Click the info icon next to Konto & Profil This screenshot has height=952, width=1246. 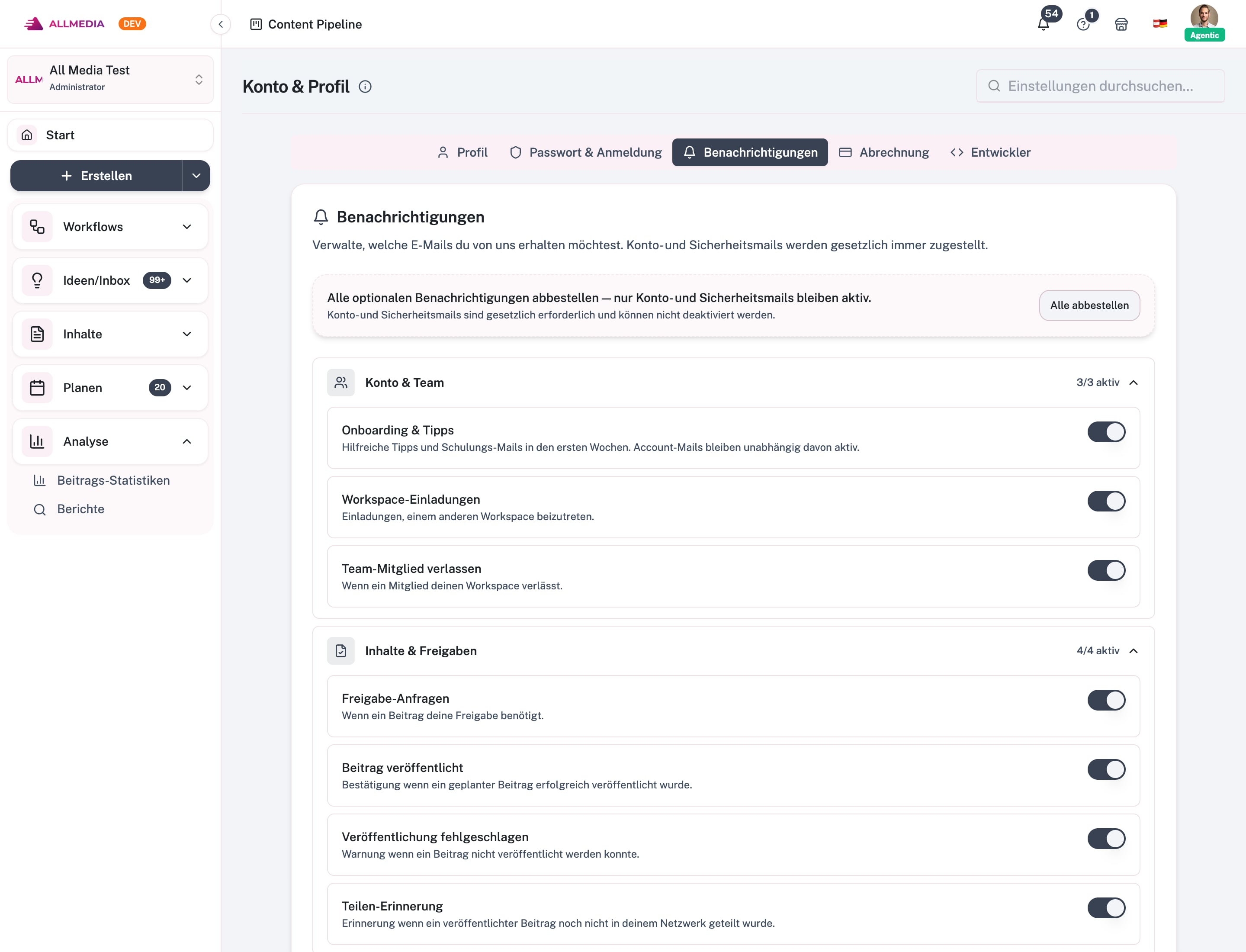[x=365, y=86]
